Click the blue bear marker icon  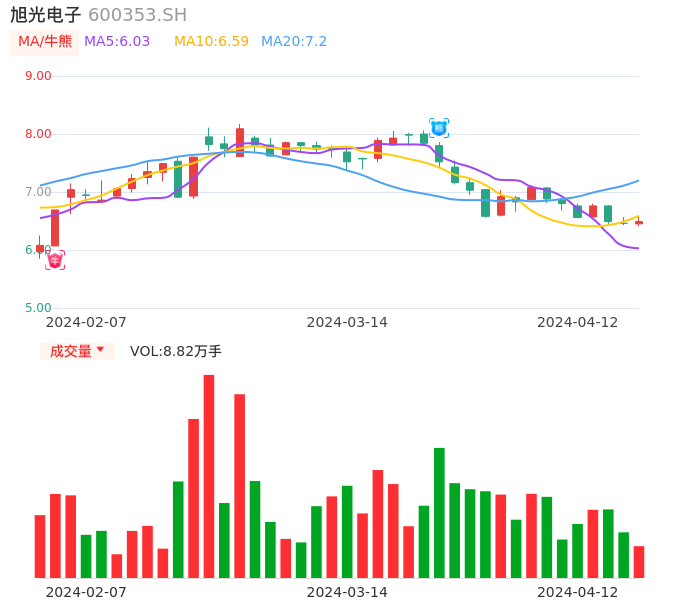439,127
